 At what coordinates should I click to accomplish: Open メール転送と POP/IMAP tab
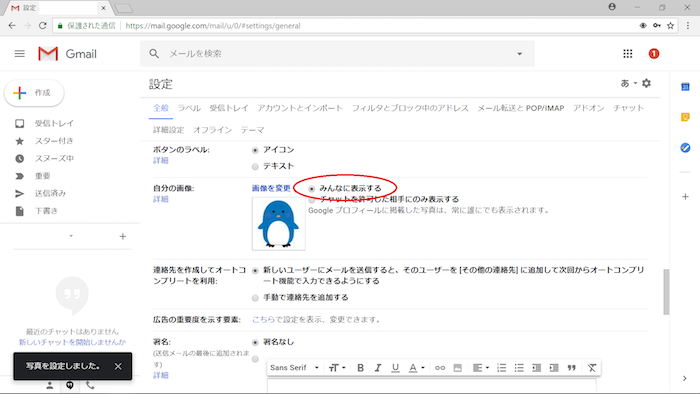521,108
